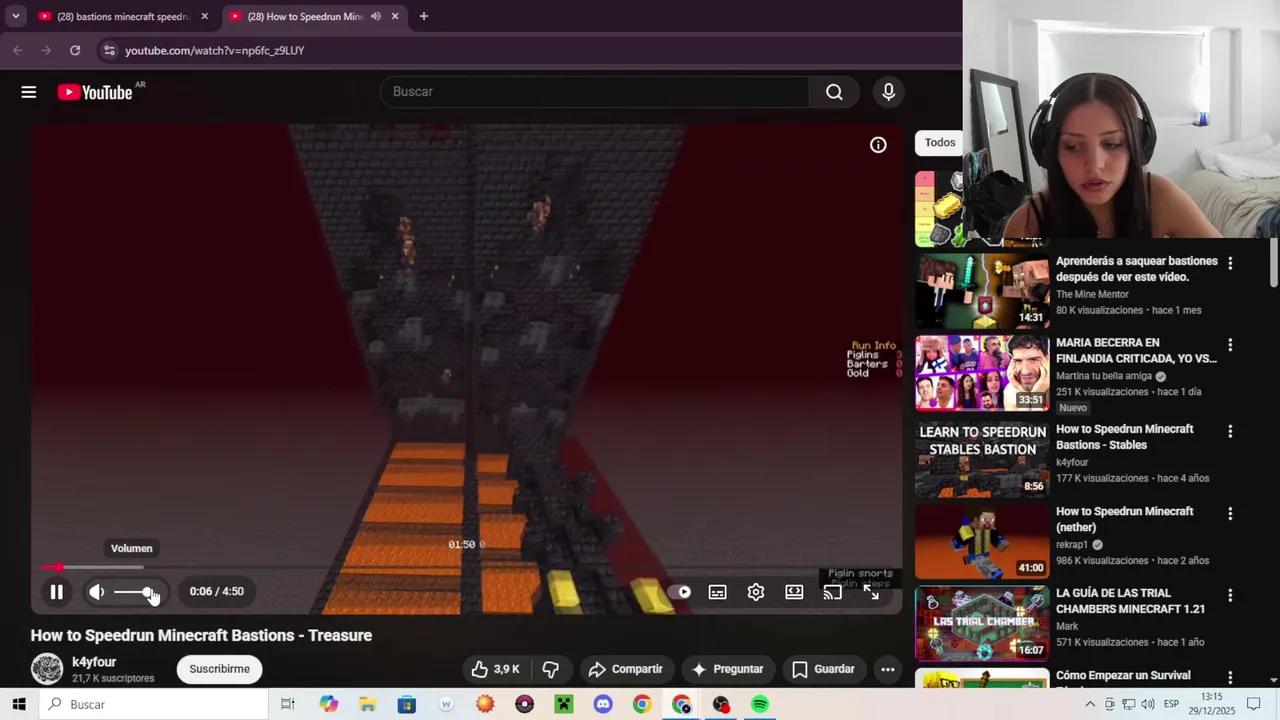Open the k4yfour channel avatar

click(47, 669)
